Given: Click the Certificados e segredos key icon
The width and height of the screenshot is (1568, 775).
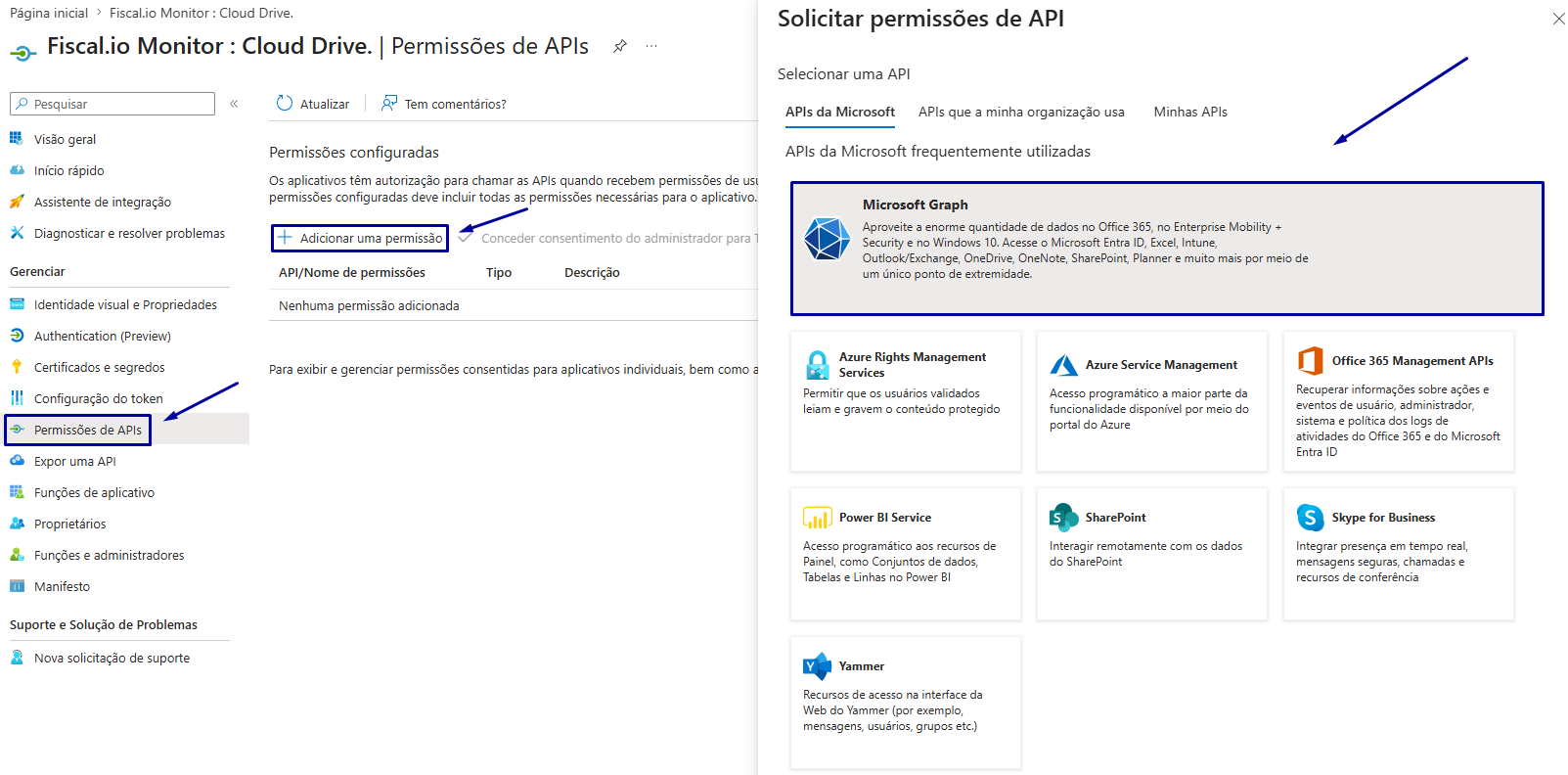Looking at the screenshot, I should 17,367.
